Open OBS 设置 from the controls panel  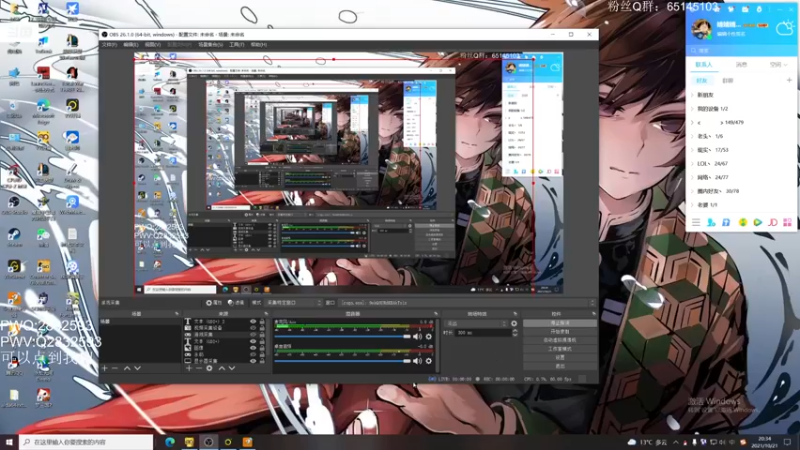click(x=560, y=358)
